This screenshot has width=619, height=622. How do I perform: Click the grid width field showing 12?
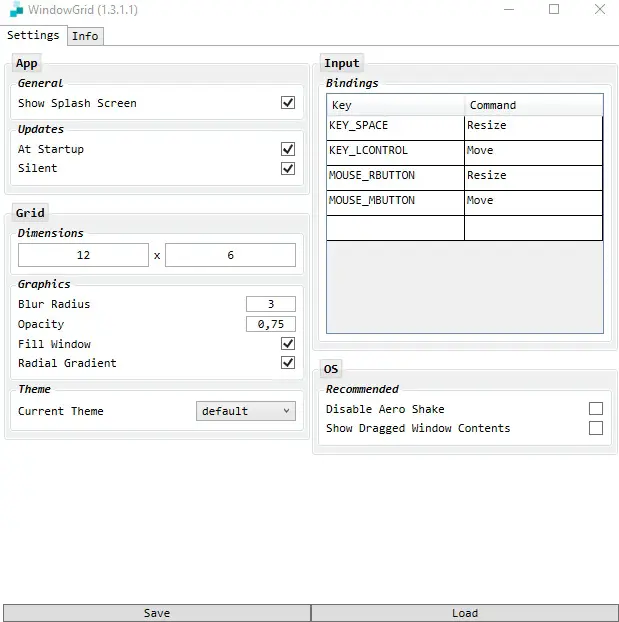[83, 255]
